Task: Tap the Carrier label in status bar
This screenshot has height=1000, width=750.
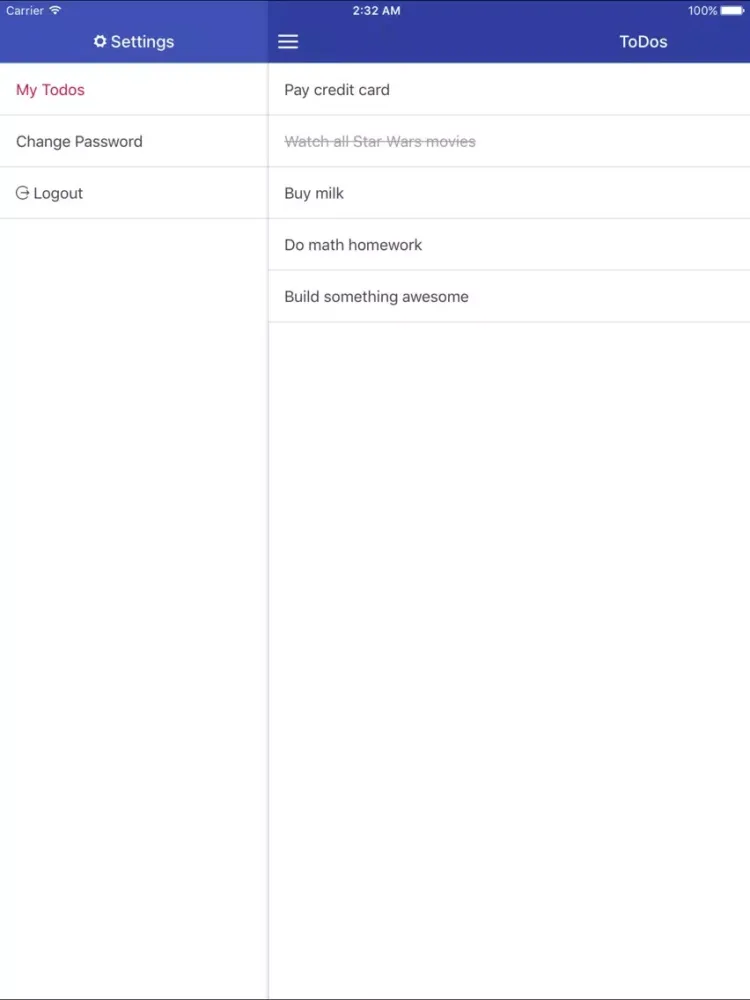Action: [25, 11]
